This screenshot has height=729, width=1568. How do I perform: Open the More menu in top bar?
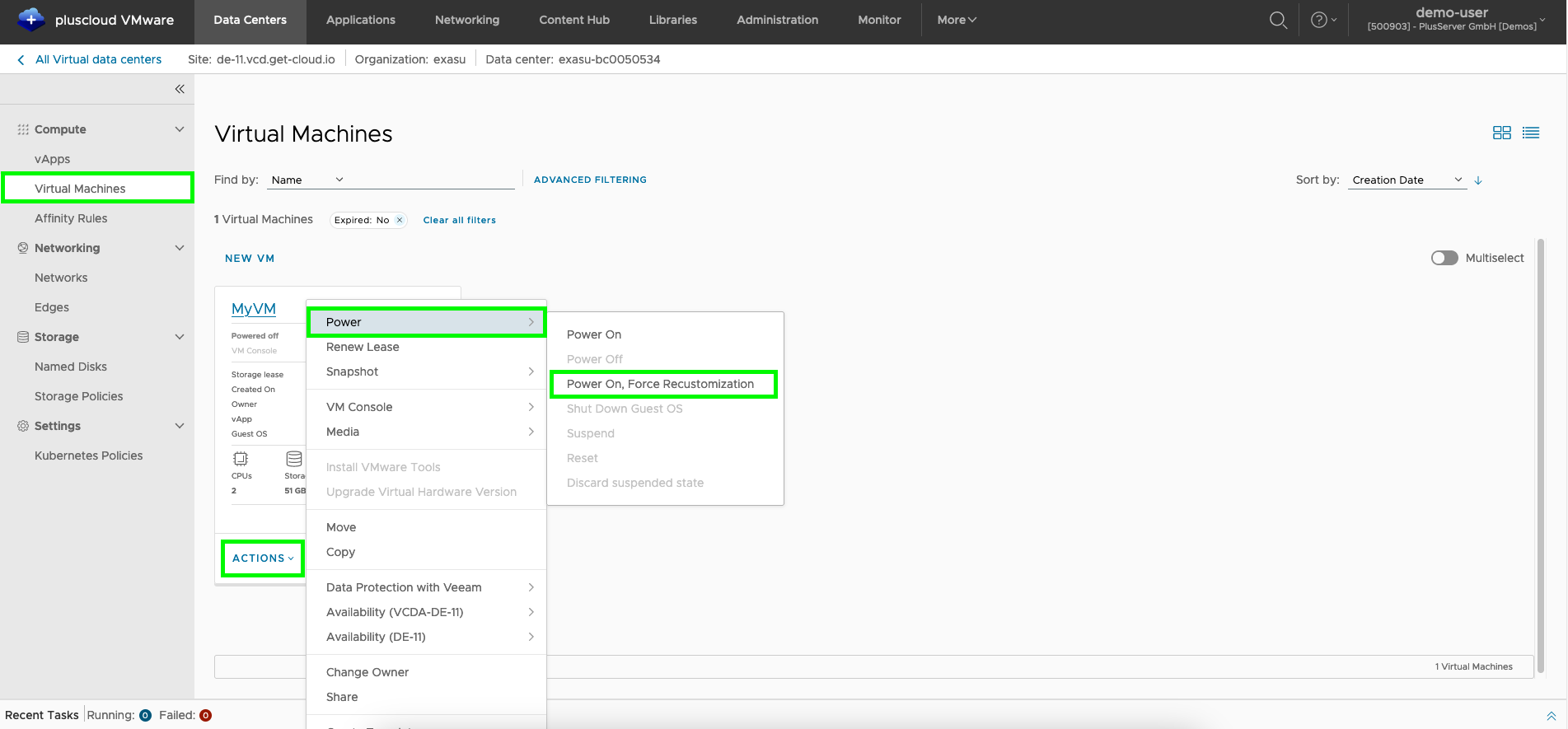[x=957, y=20]
